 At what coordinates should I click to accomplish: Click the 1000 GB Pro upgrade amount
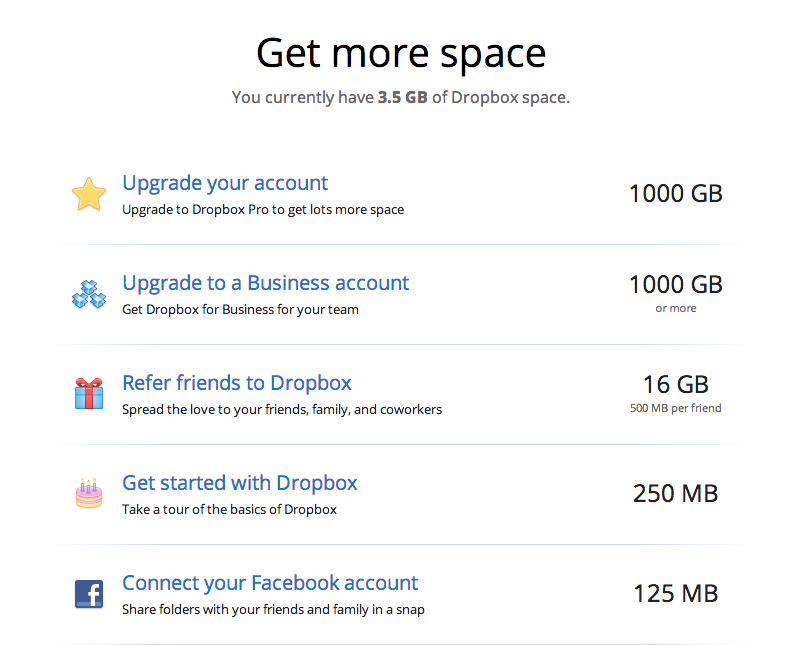tap(675, 193)
